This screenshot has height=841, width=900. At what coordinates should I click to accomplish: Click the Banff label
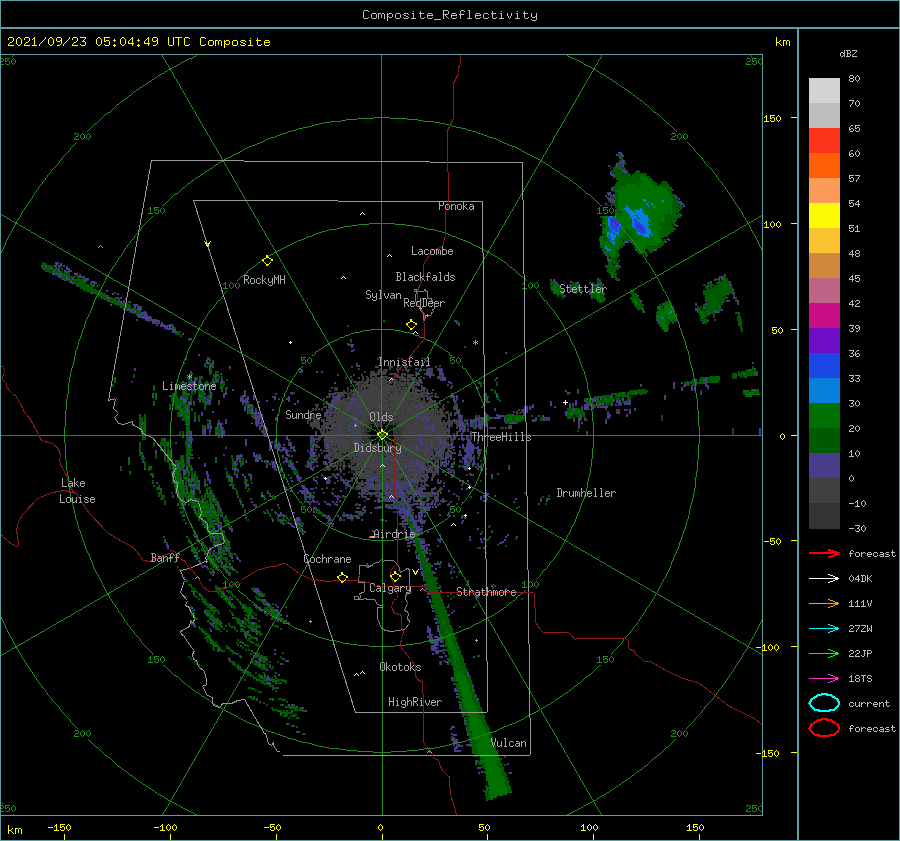(165, 557)
